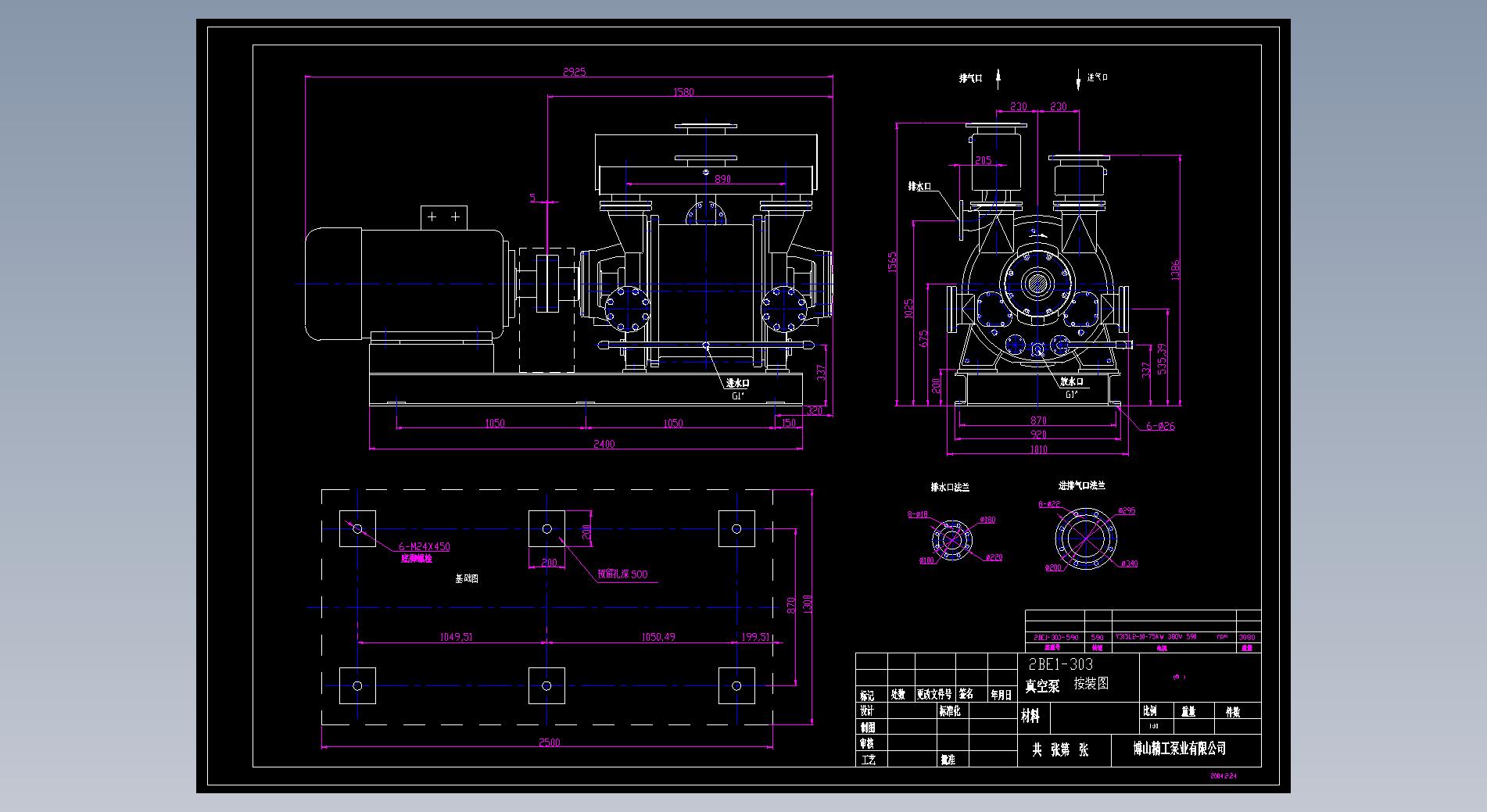1487x812 pixels.
Task: Click the 8-ø18 hole callout
Action: pos(917,515)
